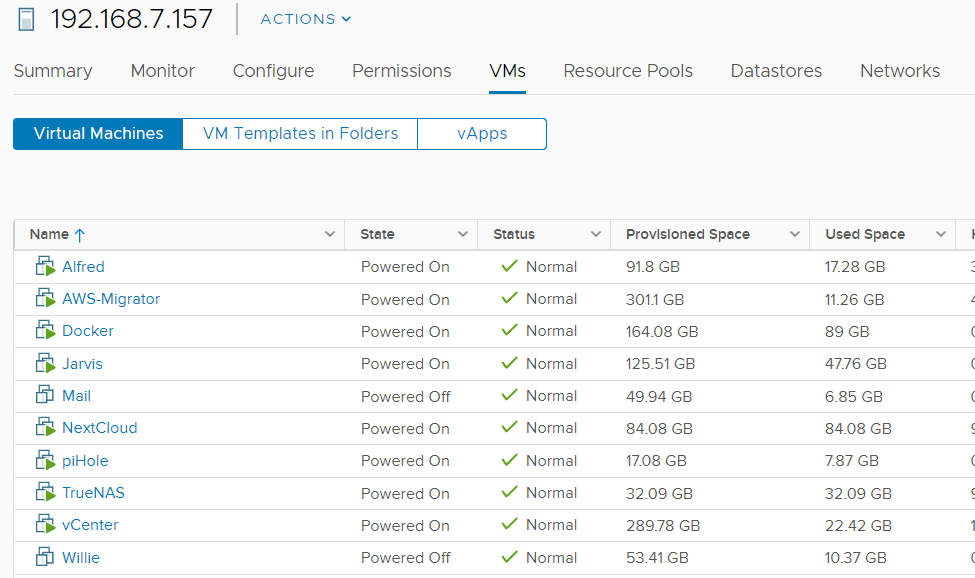975x578 pixels.
Task: Switch to the Monitor tab
Action: [x=163, y=71]
